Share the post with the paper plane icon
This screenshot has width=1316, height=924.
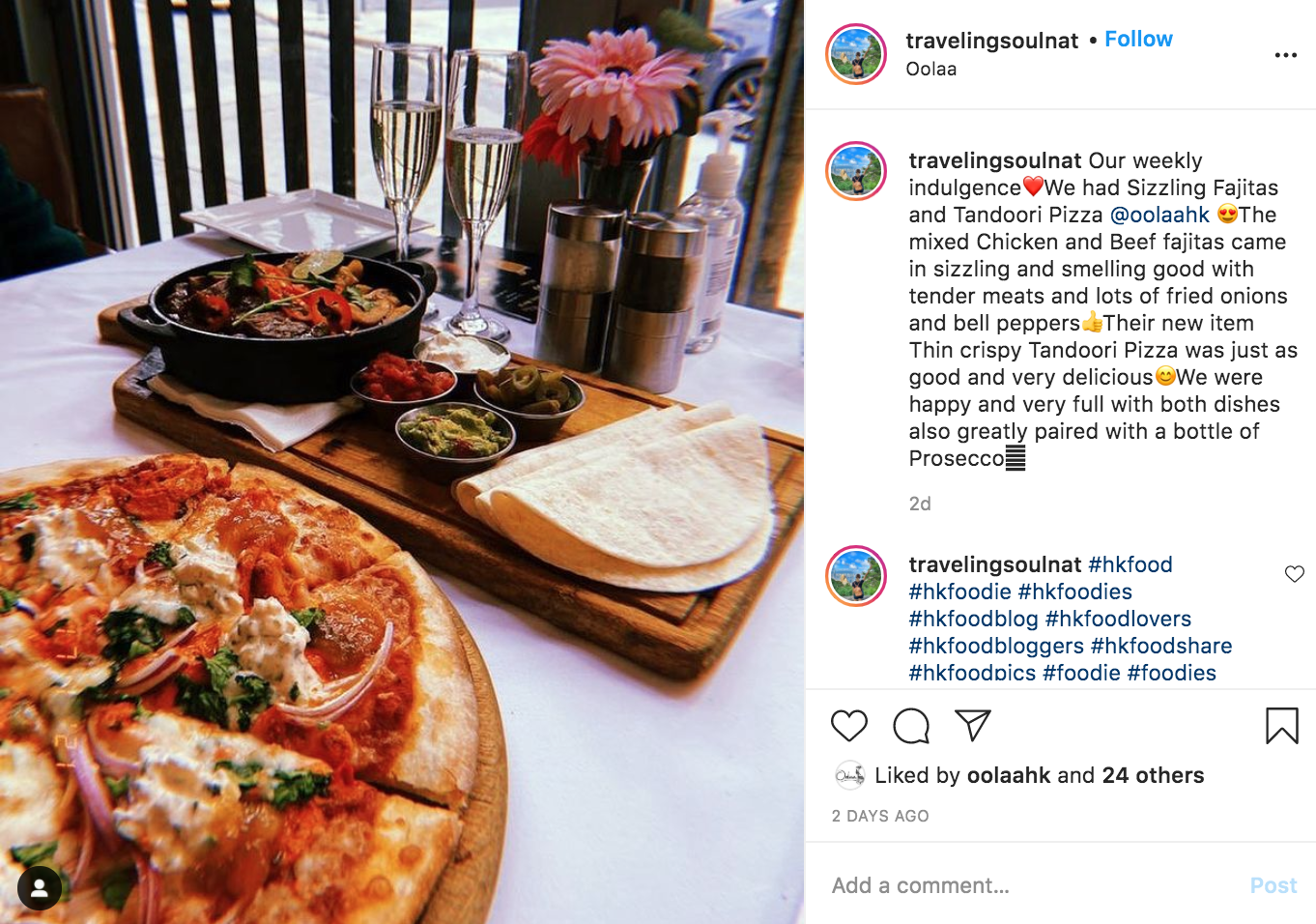[x=973, y=725]
